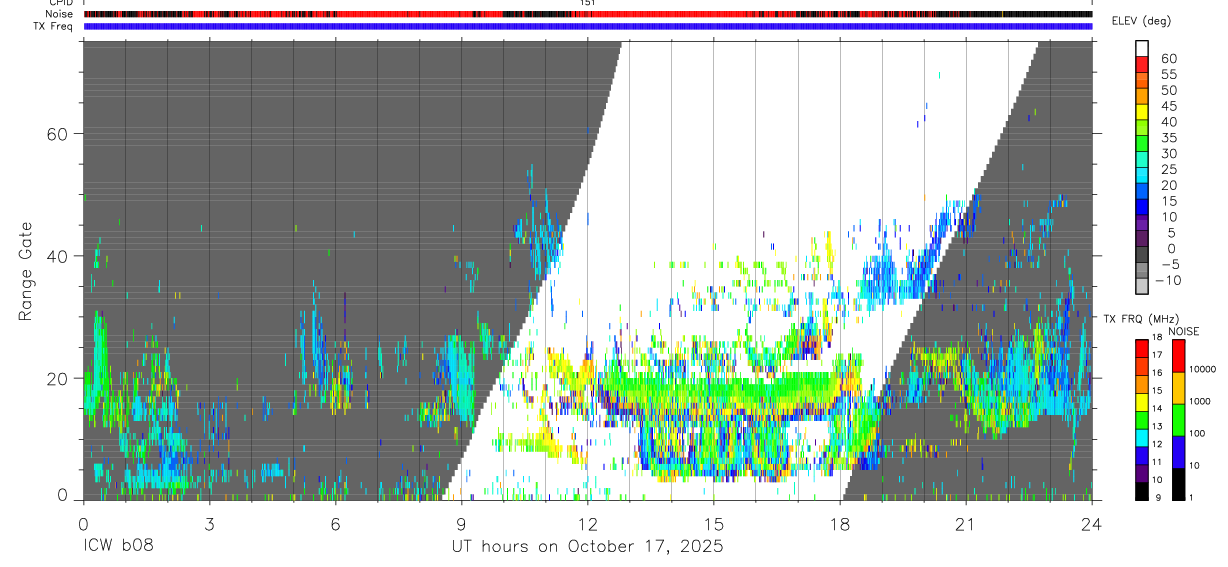Click the '10000' label on the NOISE colorbar
Image resolution: width=1228 pixels, height=567 pixels.
pyautogui.click(x=1203, y=369)
